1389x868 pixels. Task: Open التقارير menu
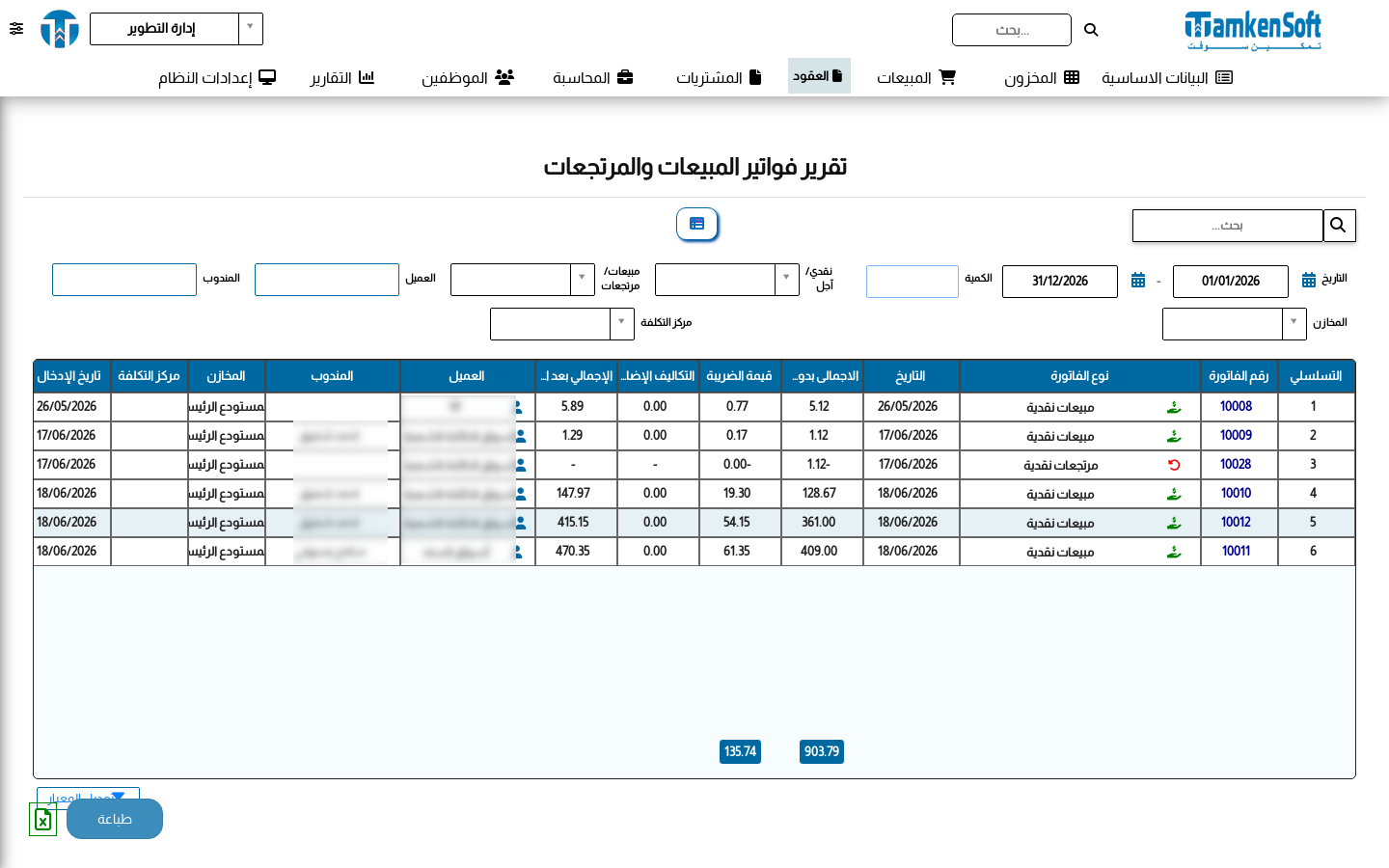tap(342, 77)
